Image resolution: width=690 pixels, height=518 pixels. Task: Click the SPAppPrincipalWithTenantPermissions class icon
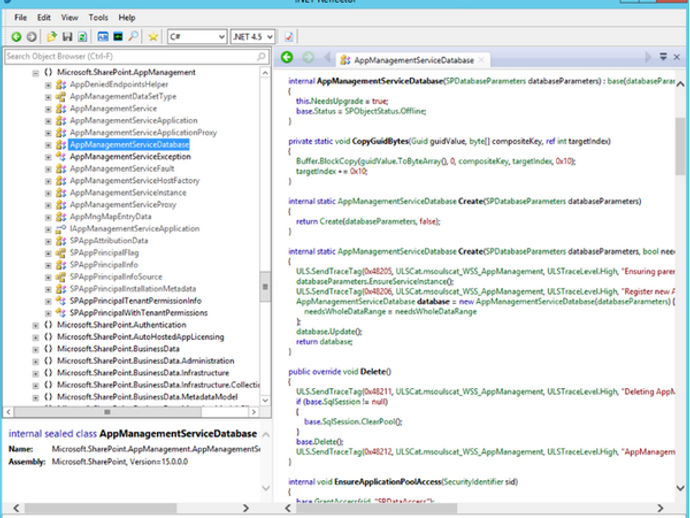click(x=61, y=313)
